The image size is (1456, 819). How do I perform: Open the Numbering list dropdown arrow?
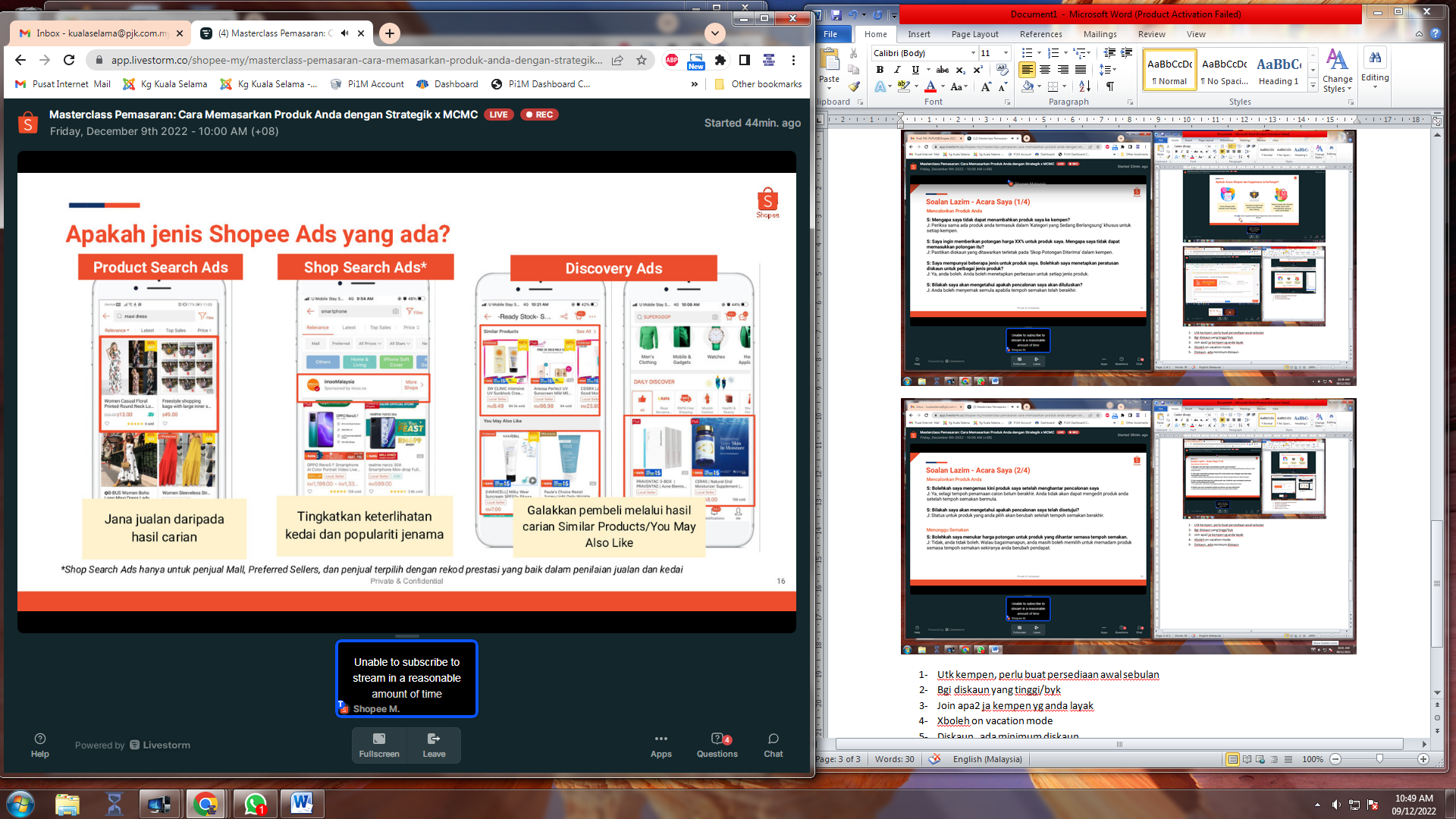tap(1065, 53)
